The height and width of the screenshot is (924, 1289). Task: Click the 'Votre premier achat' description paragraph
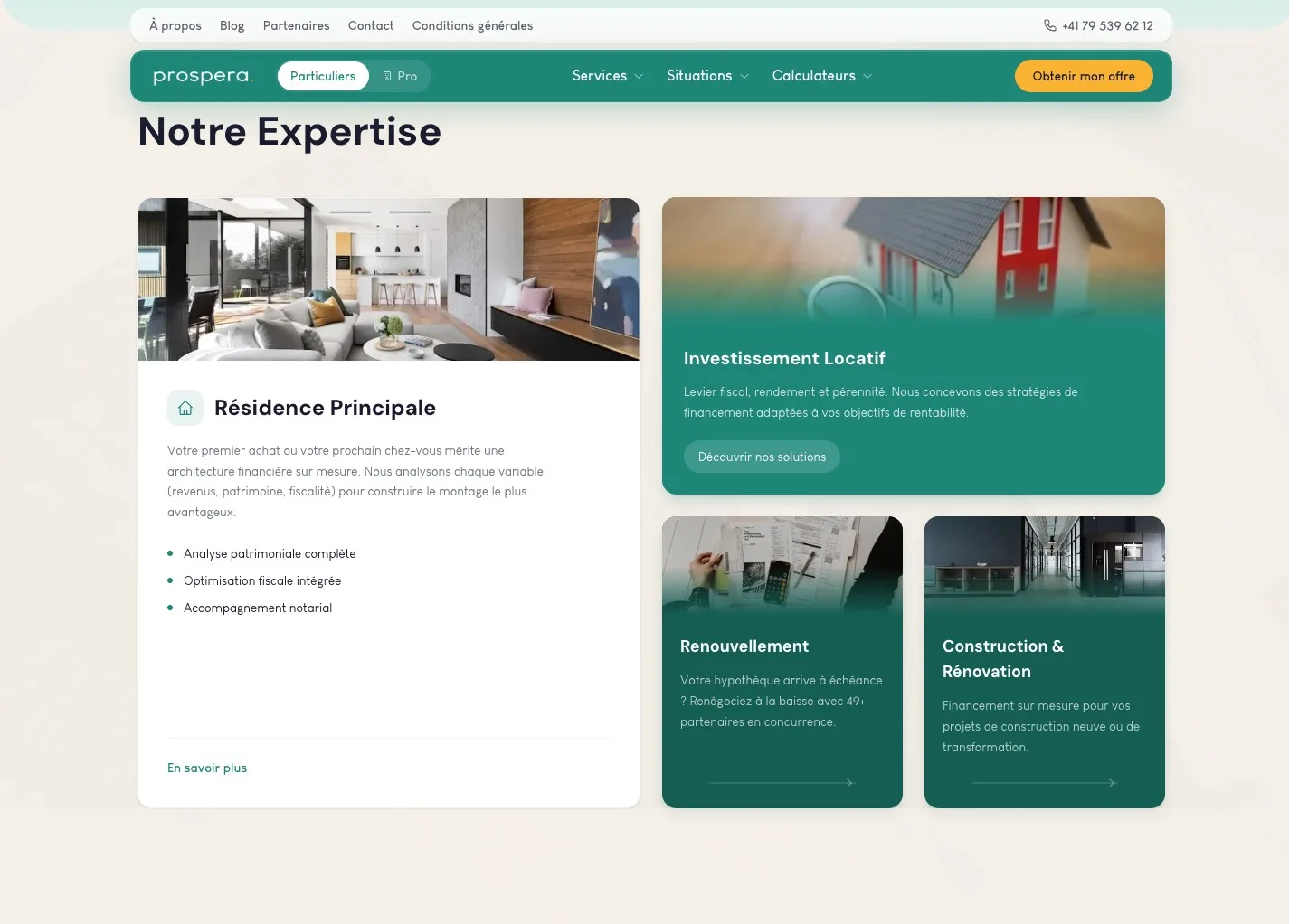pyautogui.click(x=355, y=481)
